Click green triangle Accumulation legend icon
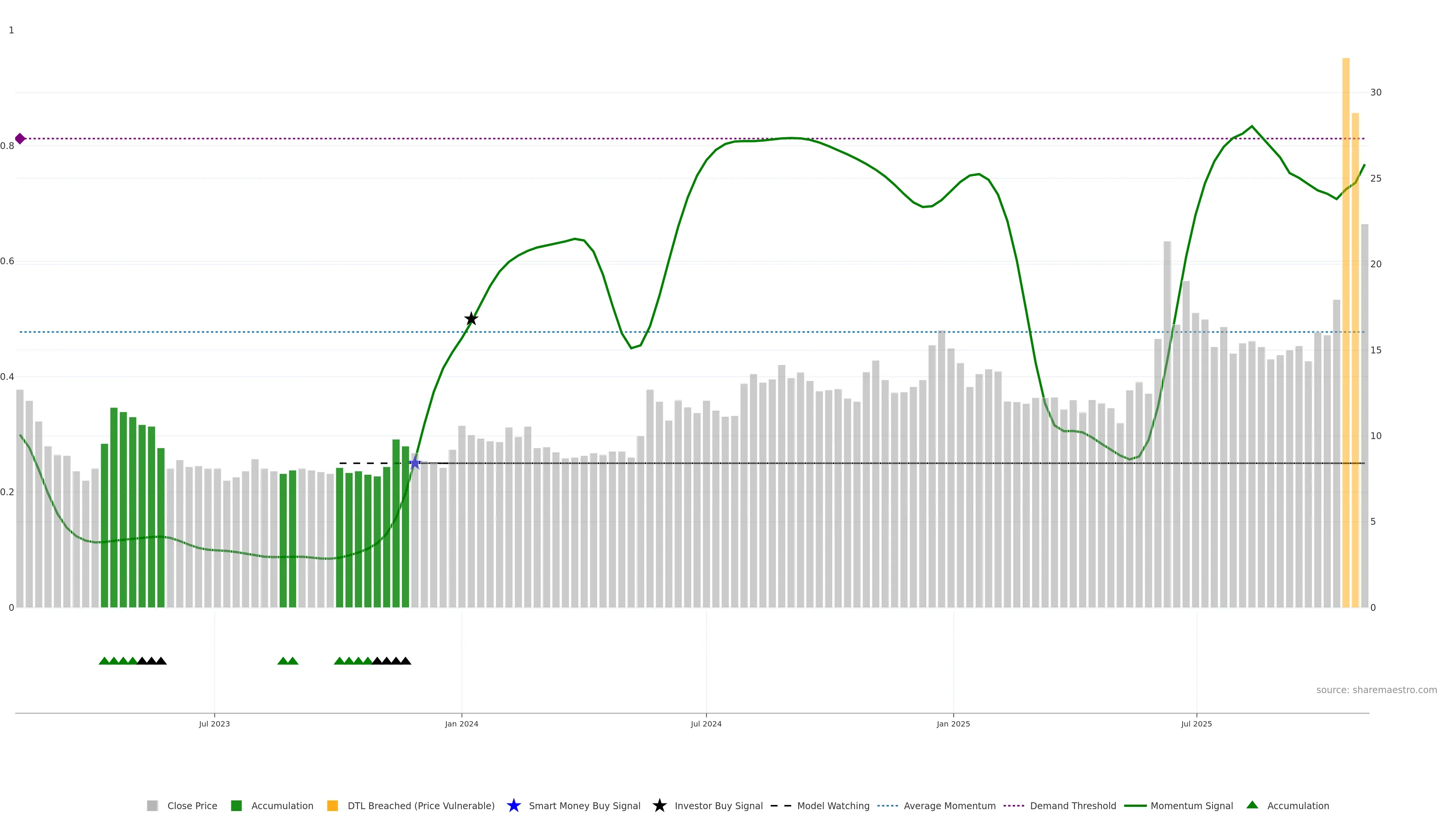The image size is (1456, 819). click(x=1252, y=805)
